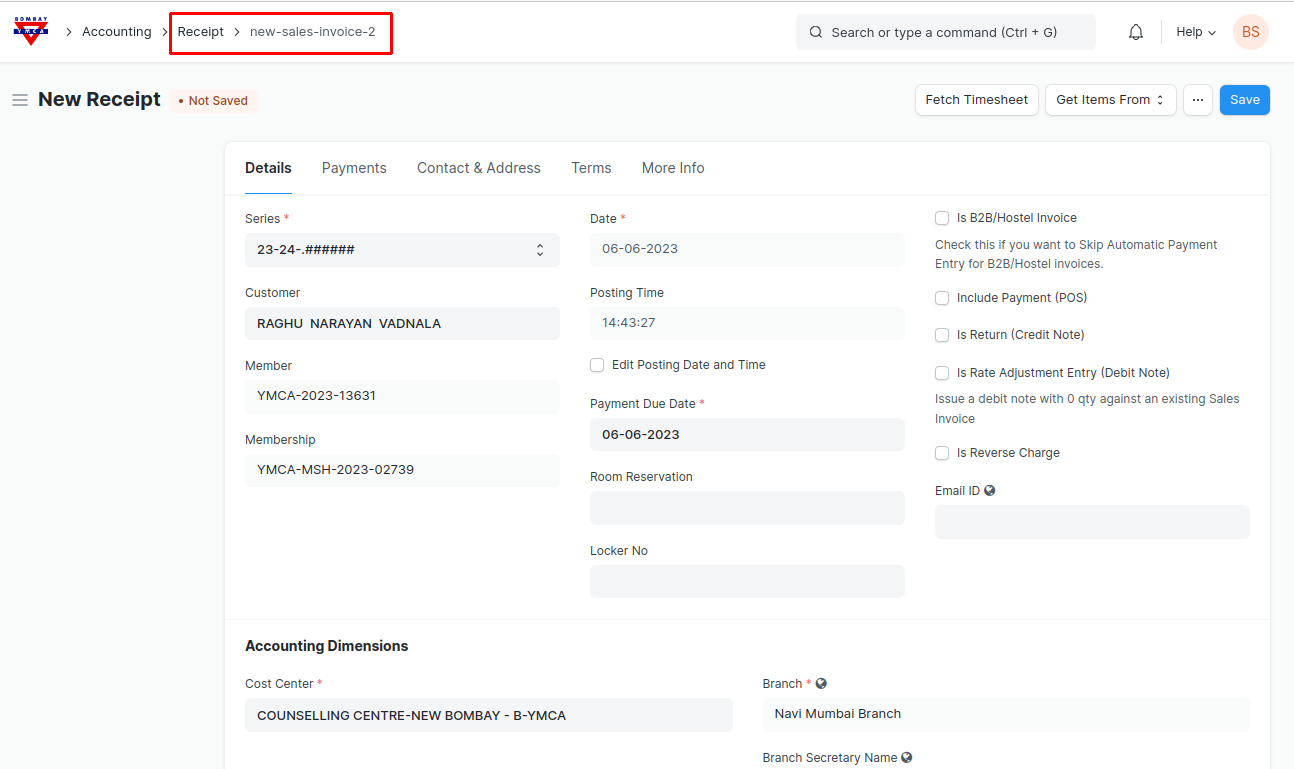The height and width of the screenshot is (769, 1294).
Task: Click globe icon beside Branch label
Action: [x=821, y=684]
